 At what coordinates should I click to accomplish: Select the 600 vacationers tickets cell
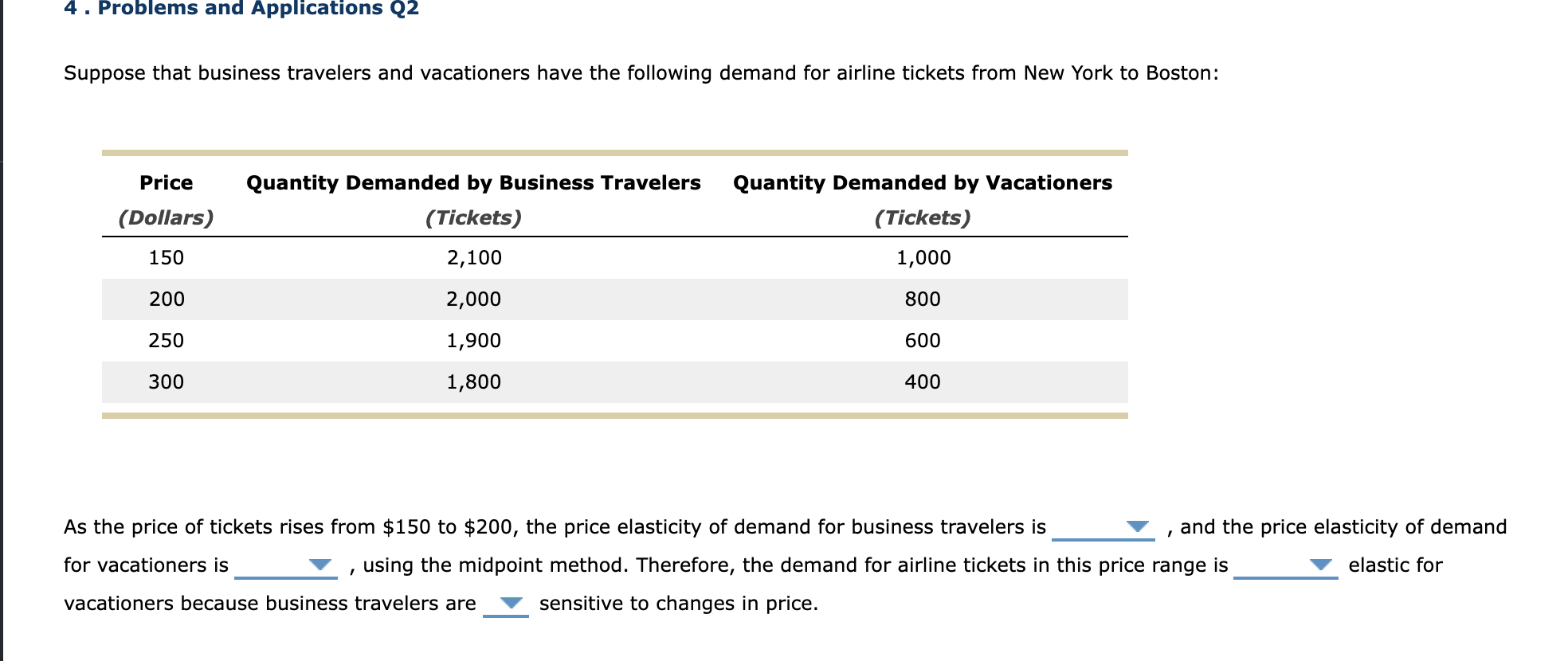923,341
